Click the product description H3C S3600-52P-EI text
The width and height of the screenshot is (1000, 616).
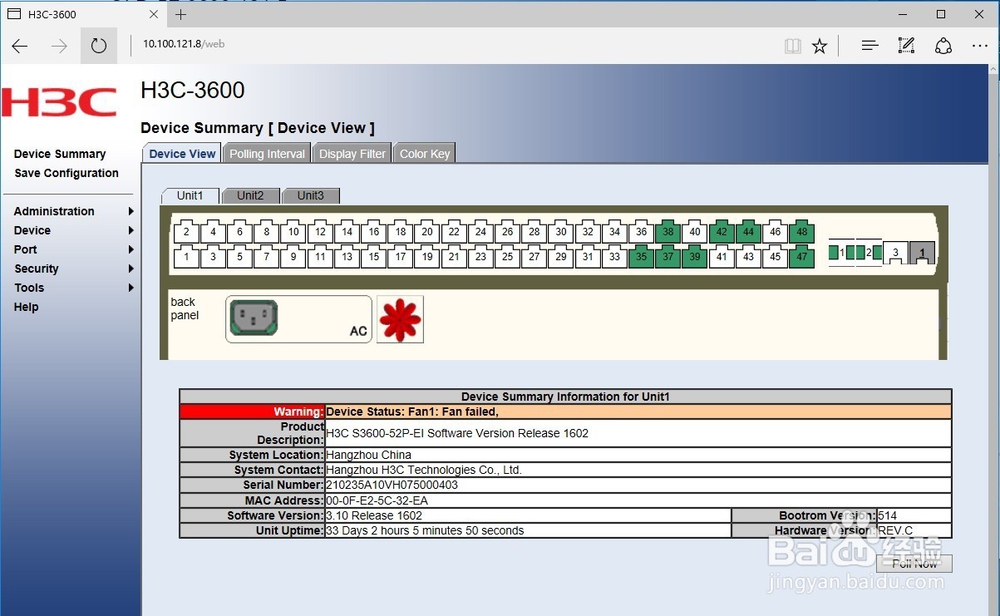[x=457, y=433]
